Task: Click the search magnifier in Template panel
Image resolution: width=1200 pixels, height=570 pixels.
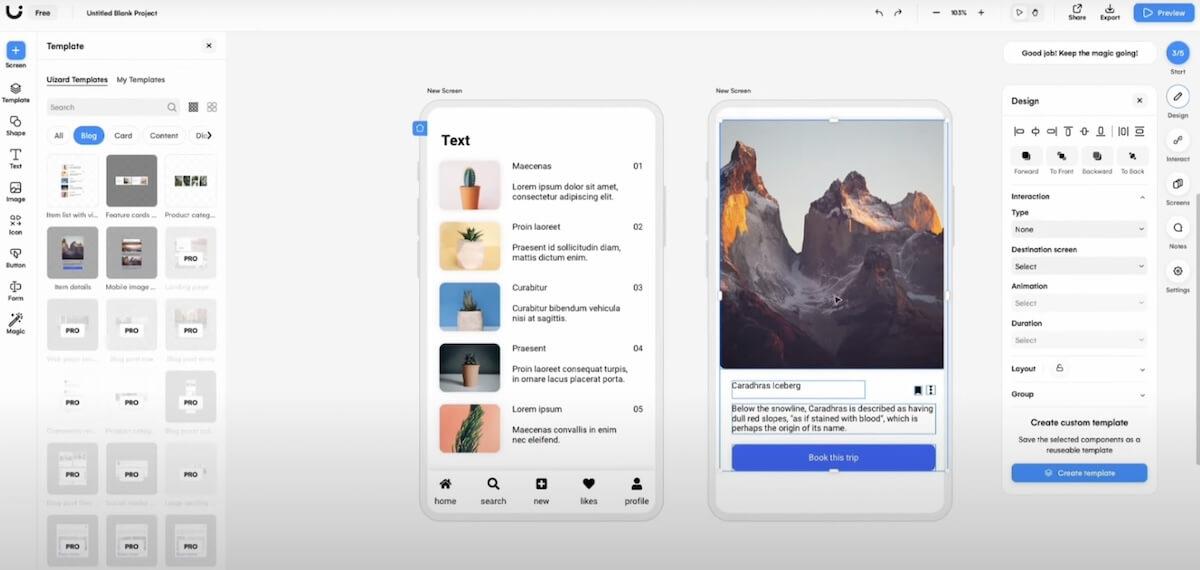Action: tap(172, 107)
